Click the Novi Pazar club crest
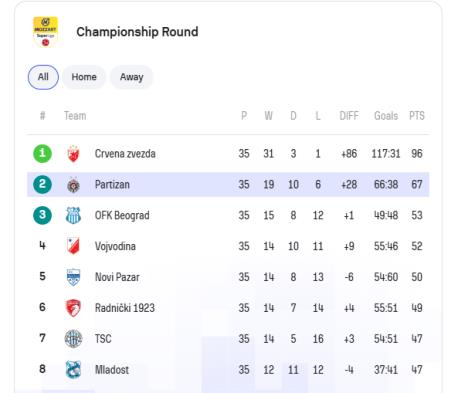468x393 pixels. tap(73, 277)
